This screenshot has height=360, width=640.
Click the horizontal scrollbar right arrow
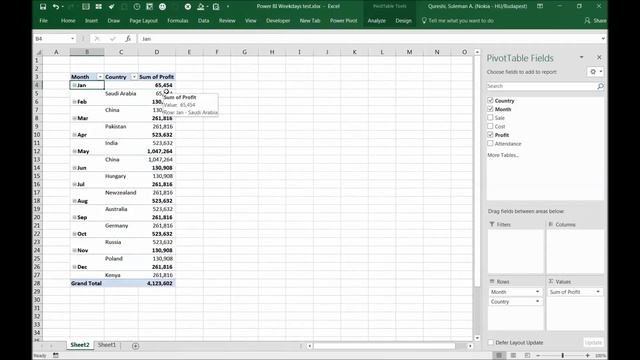pyautogui.click(x=470, y=346)
